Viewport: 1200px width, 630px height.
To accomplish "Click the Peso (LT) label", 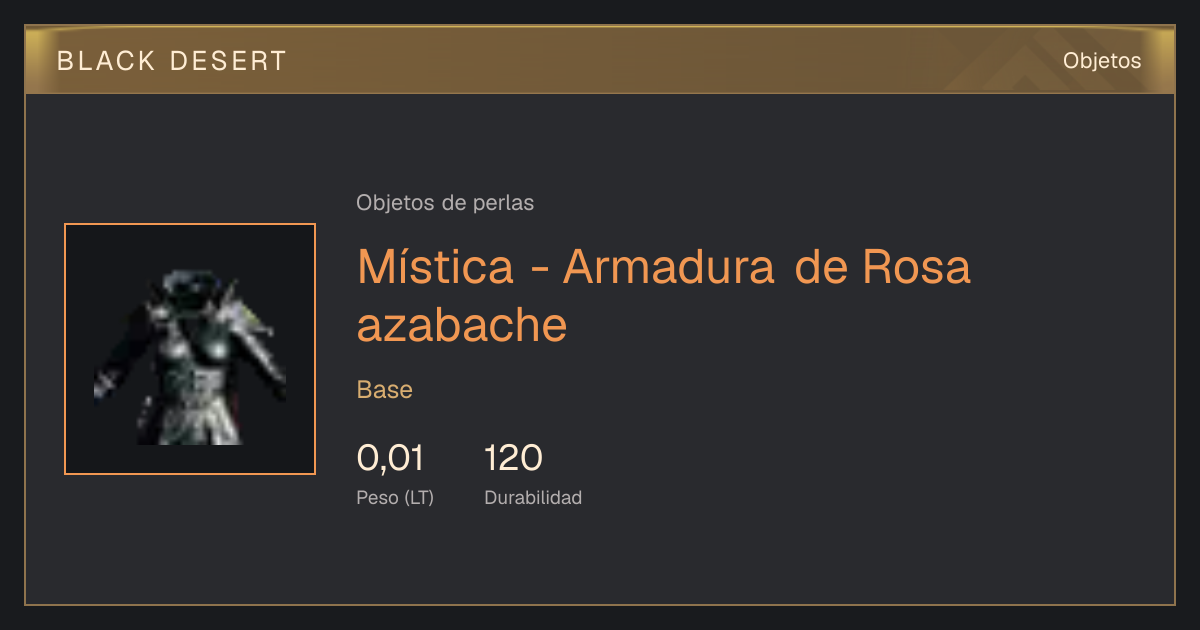I will click(395, 497).
